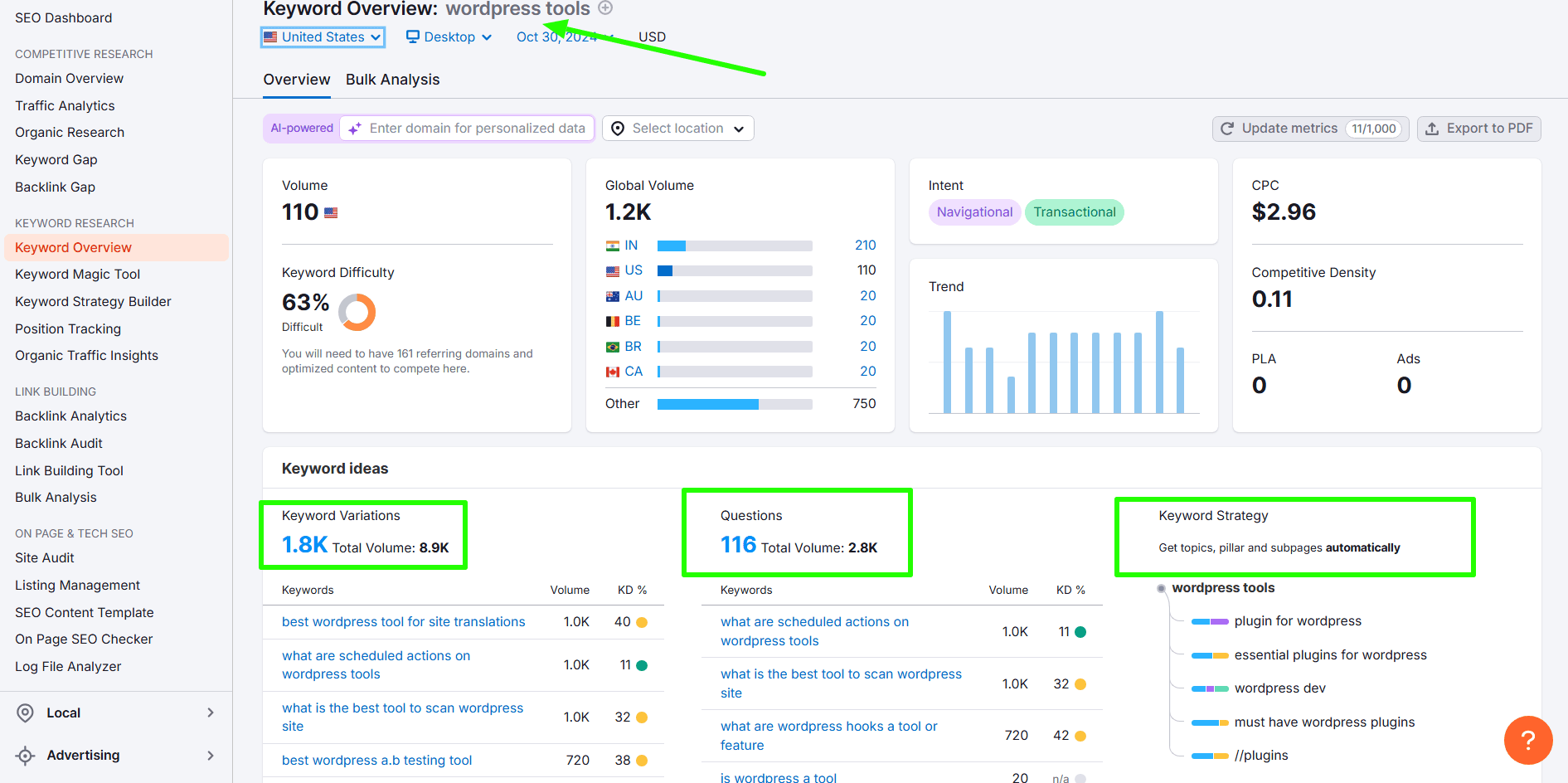Click the Navigational intent tag

[x=974, y=212]
